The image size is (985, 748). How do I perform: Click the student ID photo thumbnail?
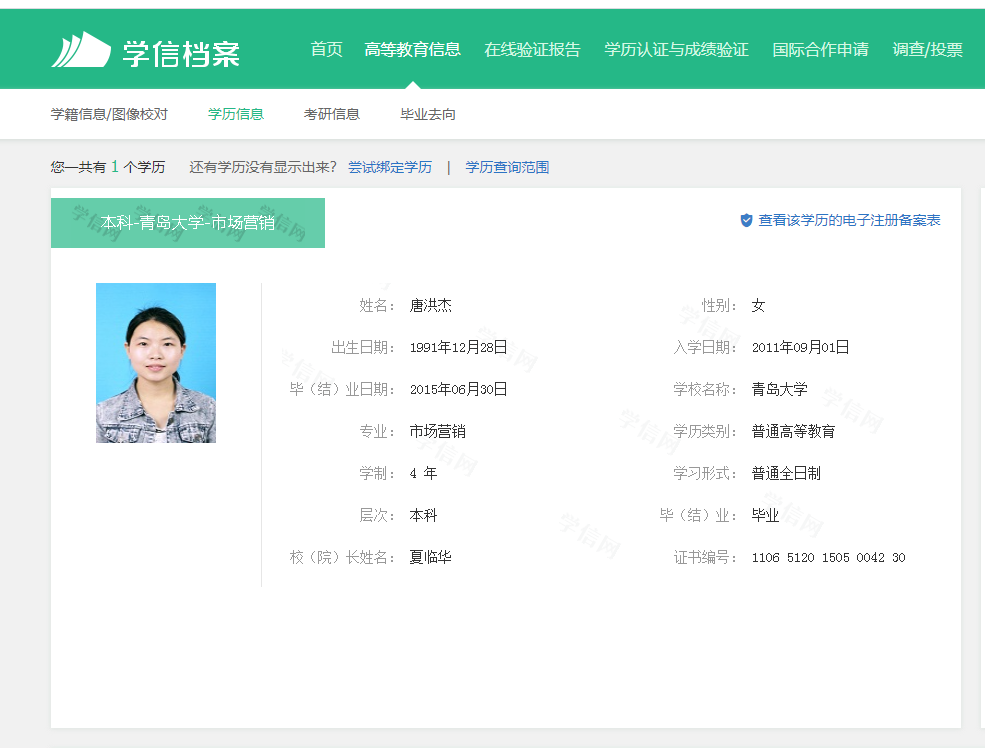point(156,363)
